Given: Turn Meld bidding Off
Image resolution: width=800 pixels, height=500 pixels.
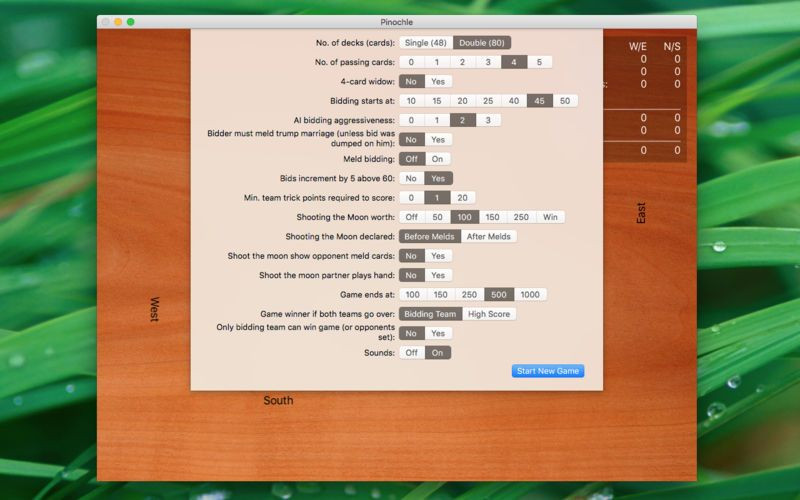Looking at the screenshot, I should point(411,159).
